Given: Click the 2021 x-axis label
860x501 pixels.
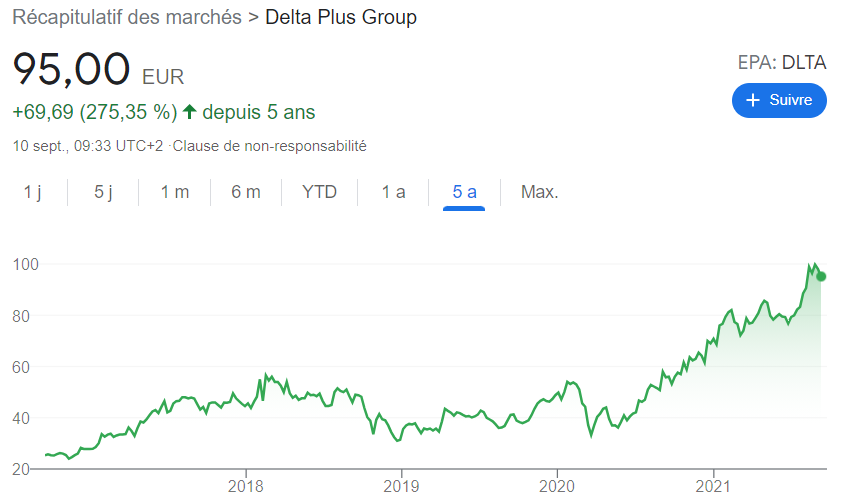Looking at the screenshot, I should (712, 488).
